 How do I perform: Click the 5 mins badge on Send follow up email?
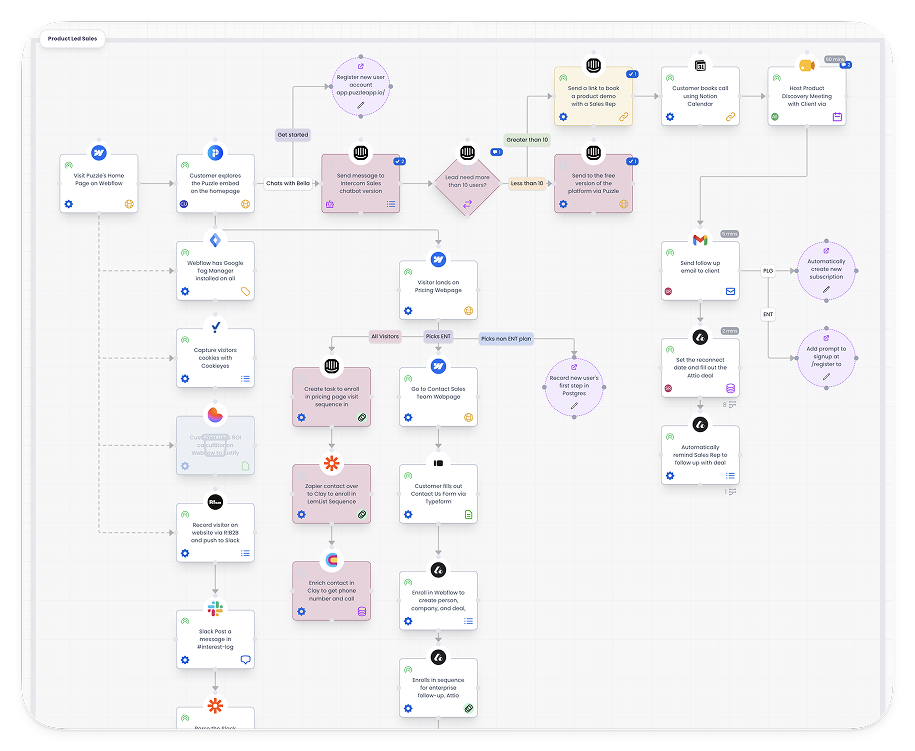729,234
